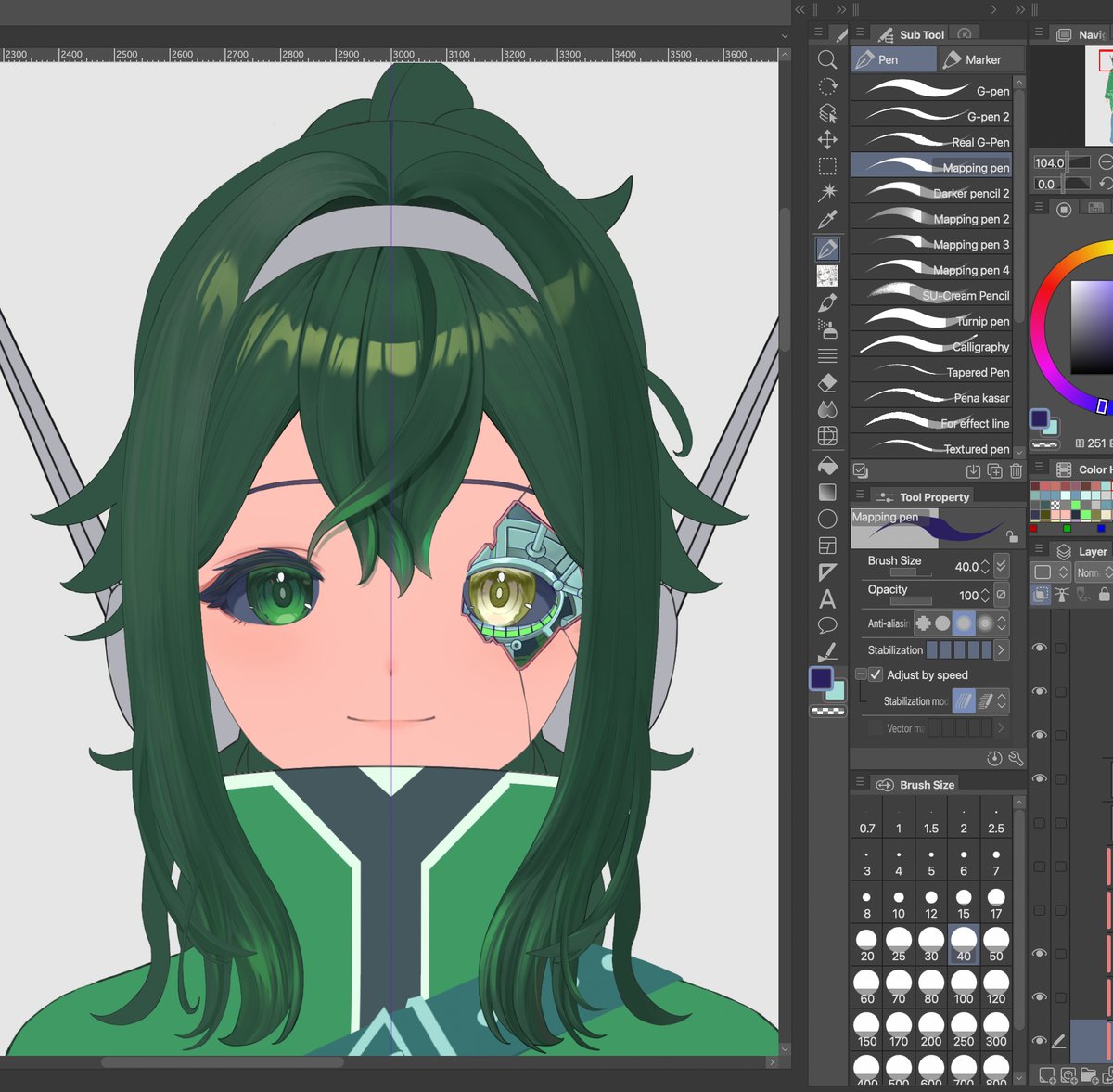Toggle visibility of bottom layer with pencil icon
1113x1092 pixels.
tap(1040, 1041)
